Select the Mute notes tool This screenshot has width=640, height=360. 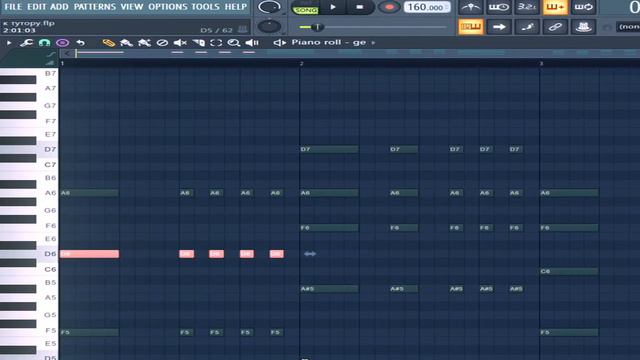(x=180, y=43)
